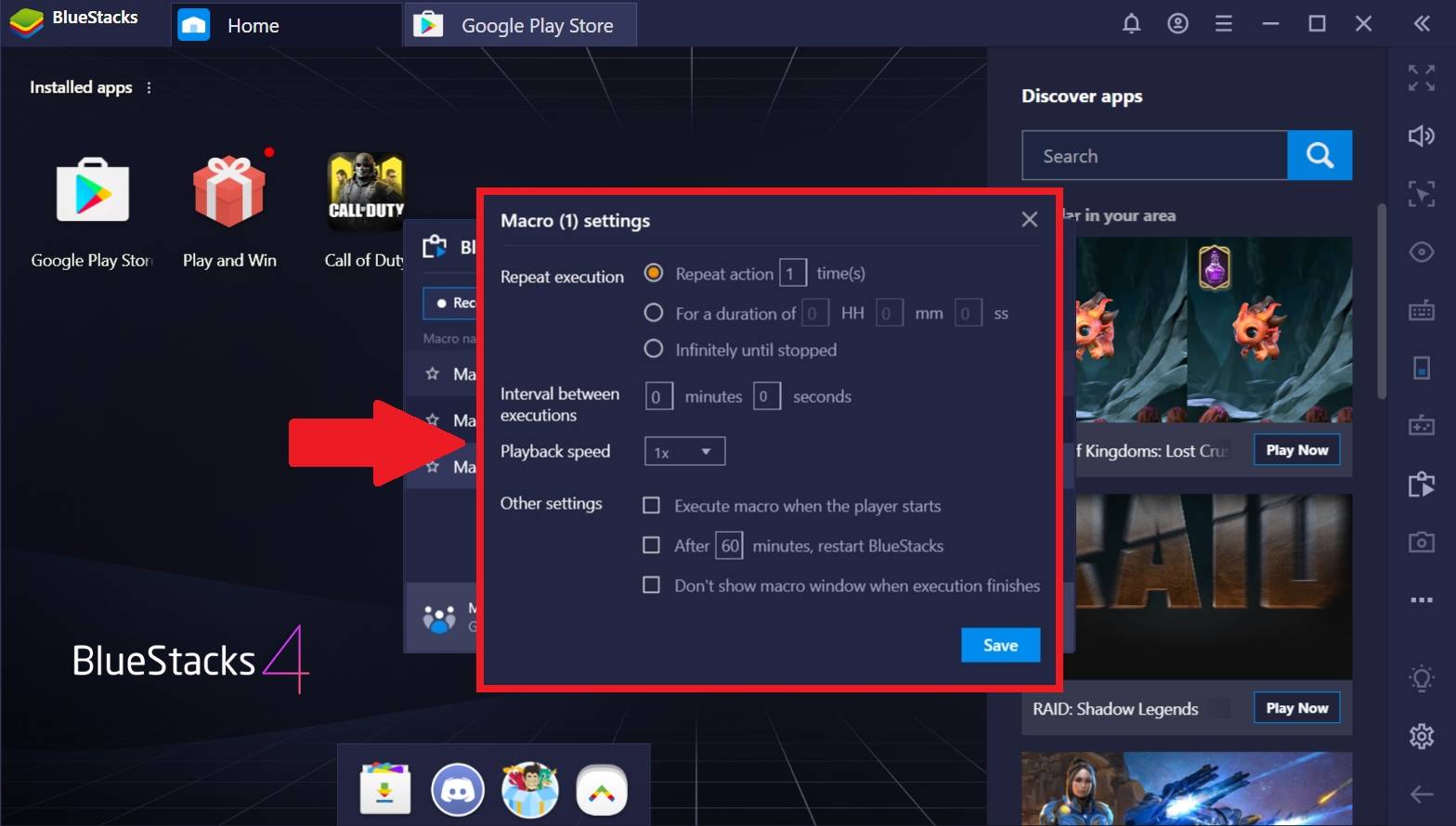This screenshot has height=826, width=1456.
Task: Select the Repeat action radio button
Action: [654, 273]
